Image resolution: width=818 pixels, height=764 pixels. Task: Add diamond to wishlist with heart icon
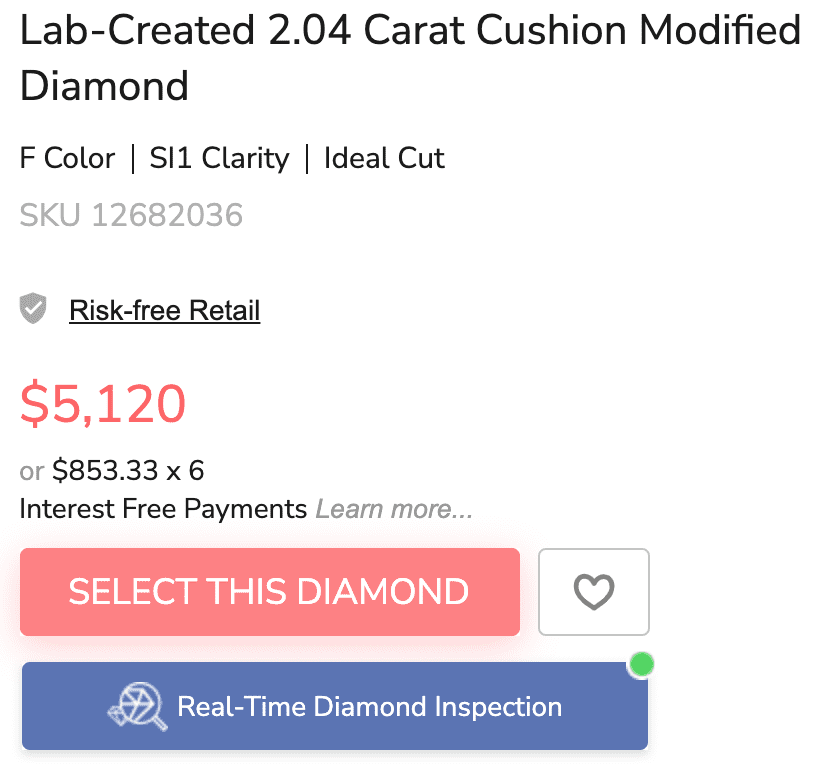point(593,592)
